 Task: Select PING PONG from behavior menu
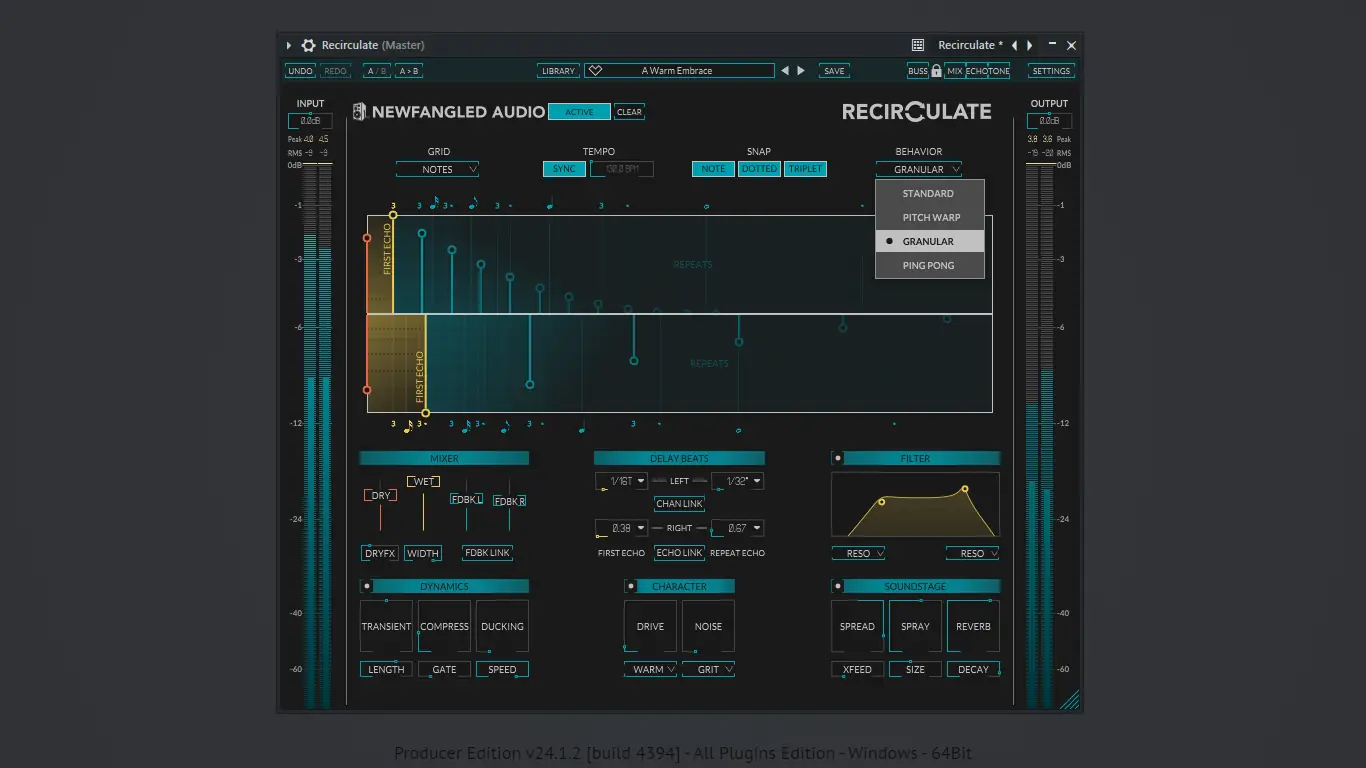pos(928,265)
